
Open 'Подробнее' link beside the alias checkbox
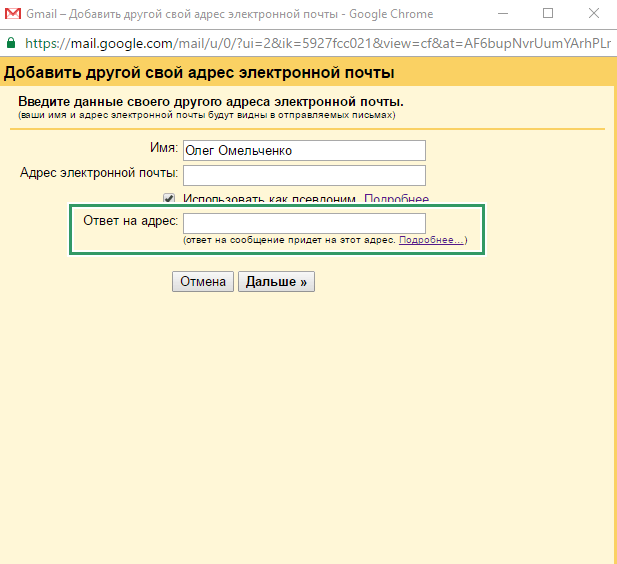(x=396, y=200)
